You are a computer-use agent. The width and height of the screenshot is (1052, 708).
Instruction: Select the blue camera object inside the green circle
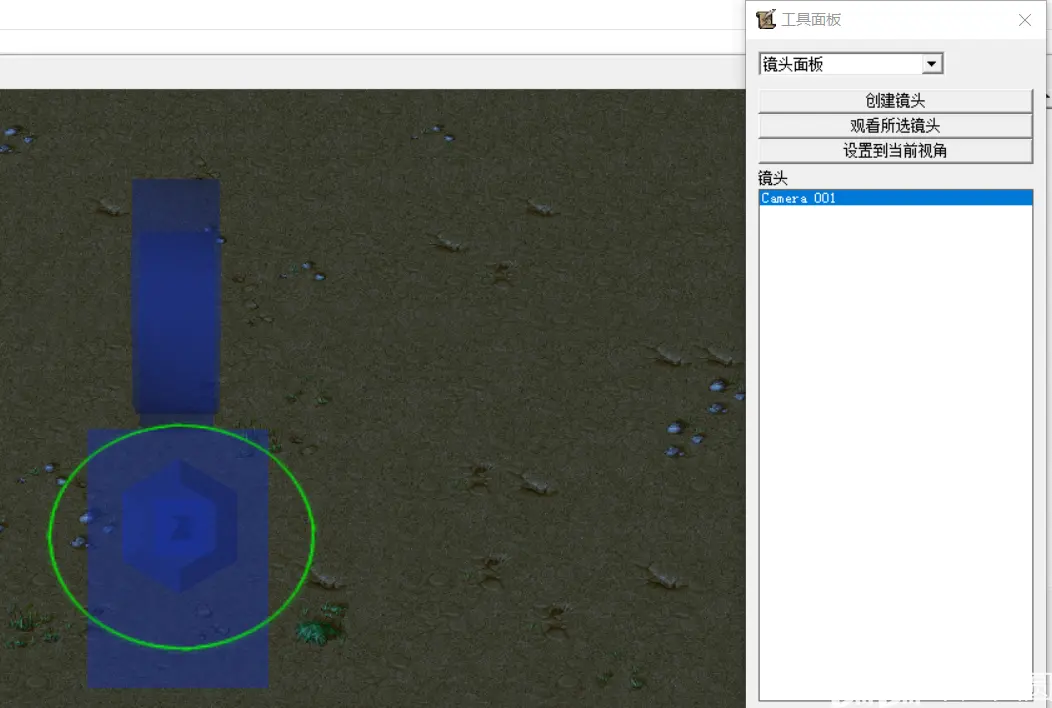(x=179, y=525)
